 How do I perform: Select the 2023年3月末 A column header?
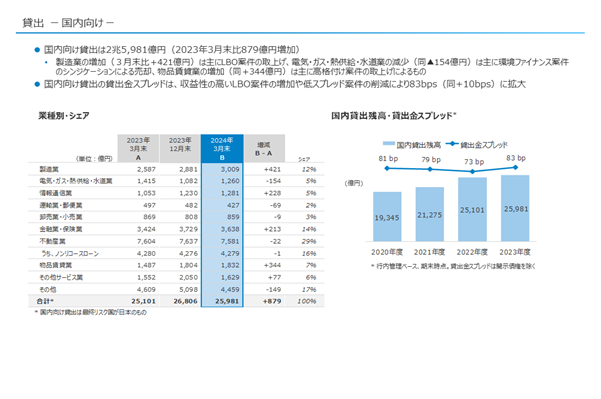[138, 149]
